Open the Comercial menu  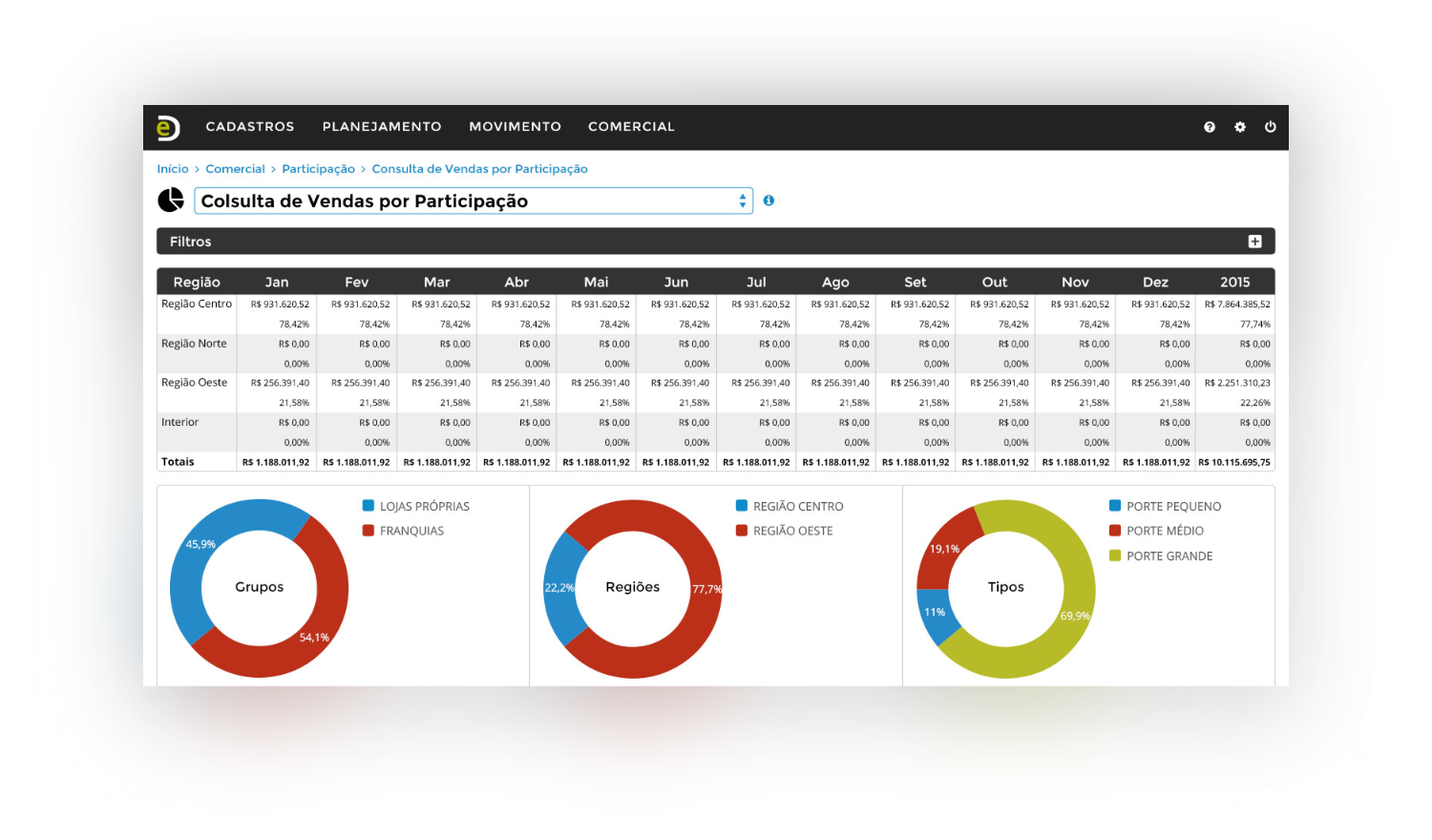[631, 127]
